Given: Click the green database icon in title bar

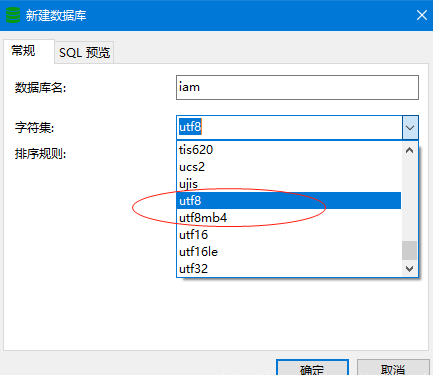Looking at the screenshot, I should click(x=13, y=15).
